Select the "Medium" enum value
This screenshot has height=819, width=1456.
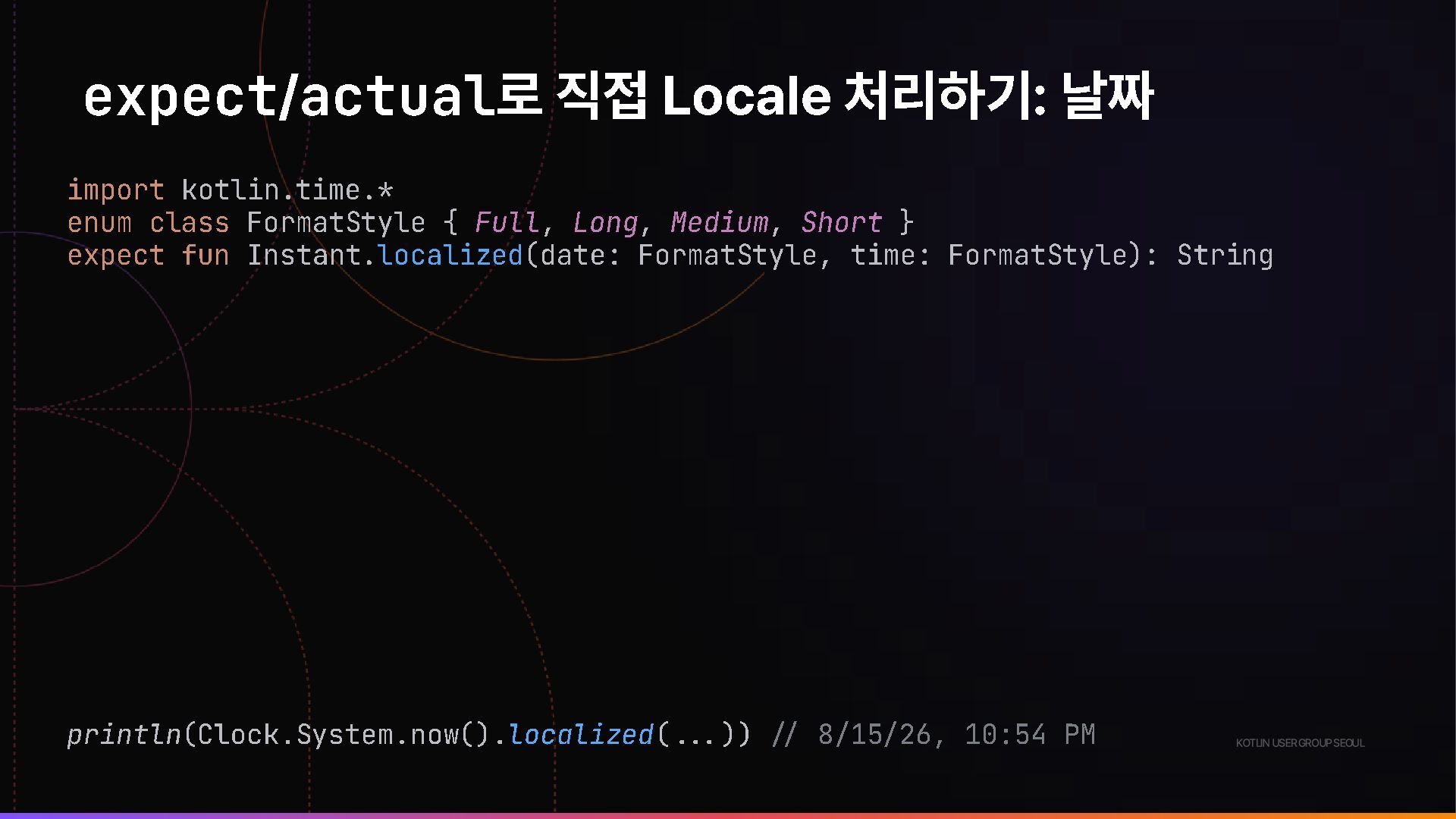tap(720, 222)
